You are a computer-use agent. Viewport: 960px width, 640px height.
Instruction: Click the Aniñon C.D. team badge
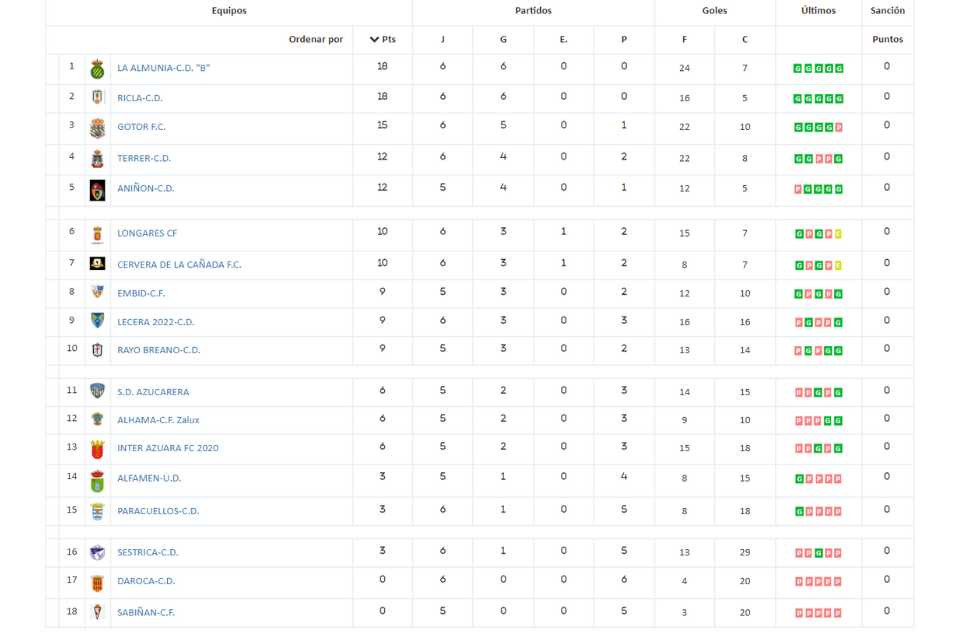coord(97,190)
